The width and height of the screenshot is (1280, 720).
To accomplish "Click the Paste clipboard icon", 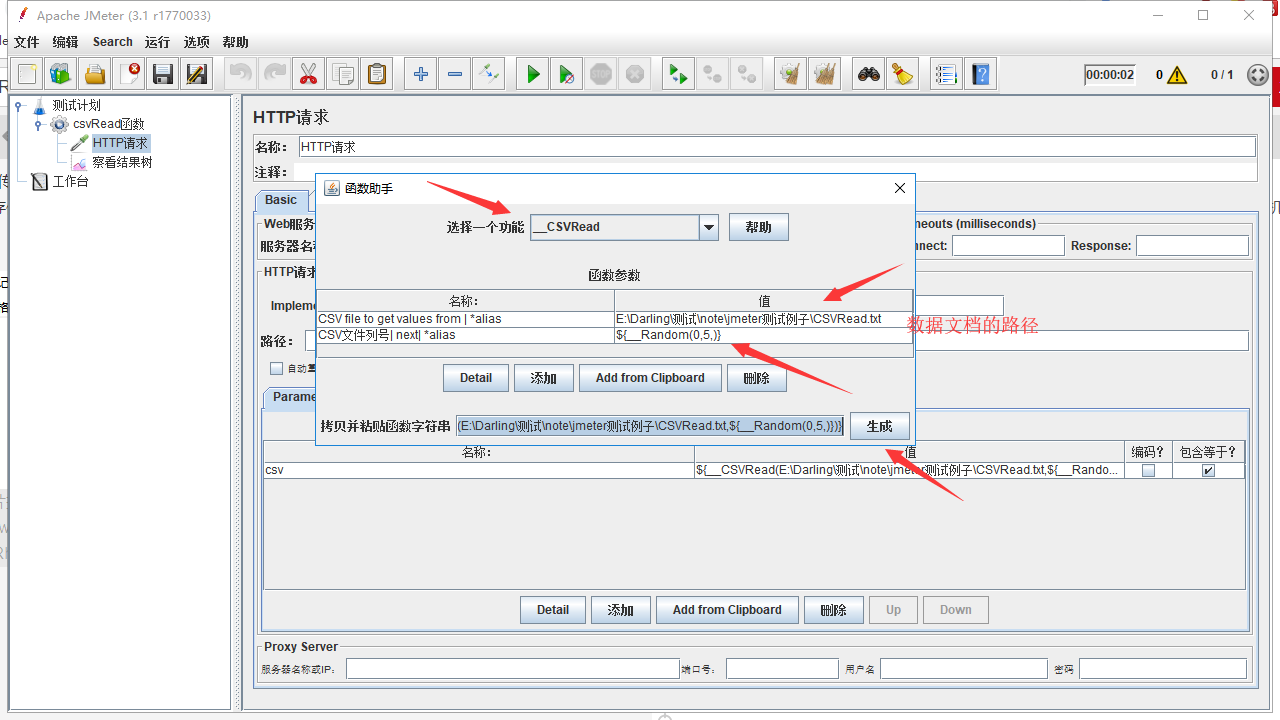I will [377, 74].
